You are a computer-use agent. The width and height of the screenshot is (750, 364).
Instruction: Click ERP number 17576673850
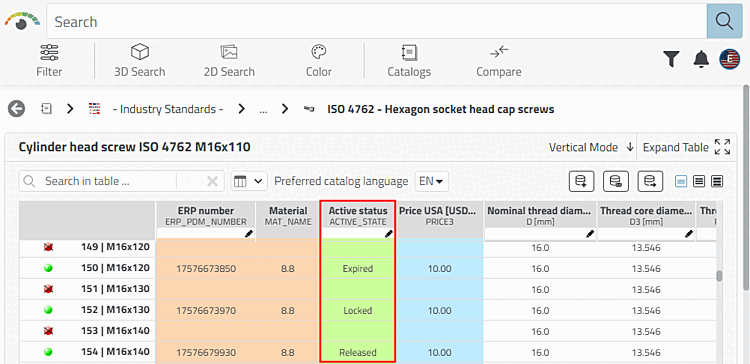coord(206,269)
